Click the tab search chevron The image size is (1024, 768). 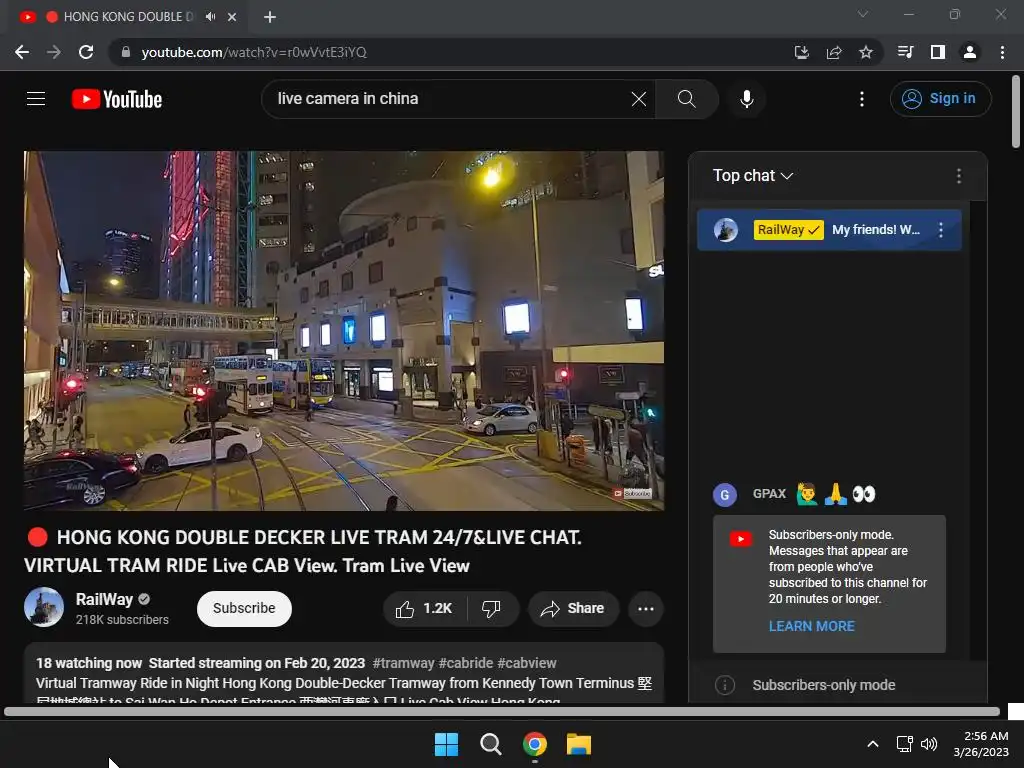pos(863,14)
